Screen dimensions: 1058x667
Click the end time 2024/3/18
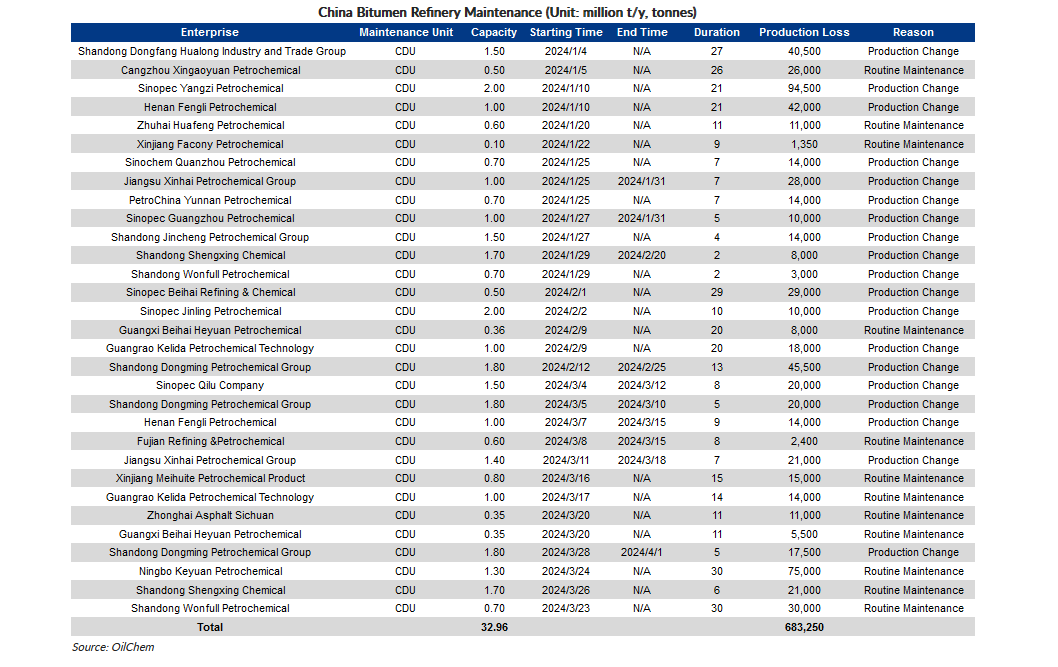pos(642,460)
